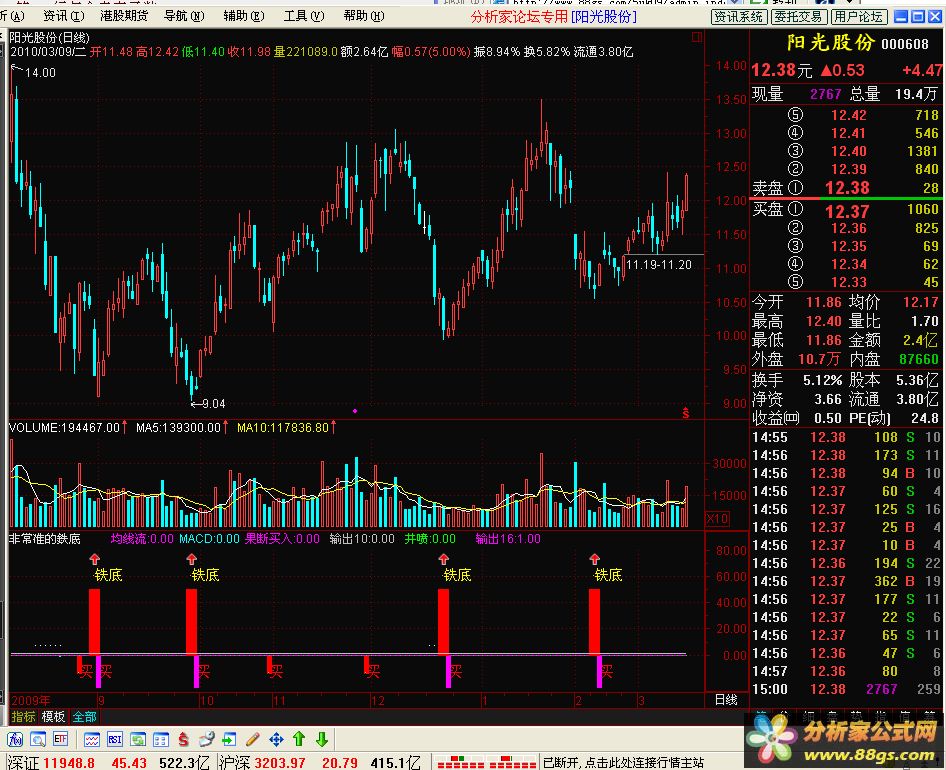Click the last 铁底 red arrow signal
Image resolution: width=946 pixels, height=770 pixels.
pyautogui.click(x=595, y=559)
